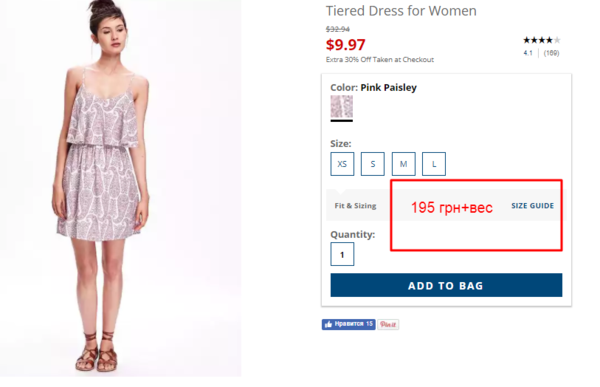Click the ADD TO BAG button
The image size is (600, 387).
(x=446, y=285)
